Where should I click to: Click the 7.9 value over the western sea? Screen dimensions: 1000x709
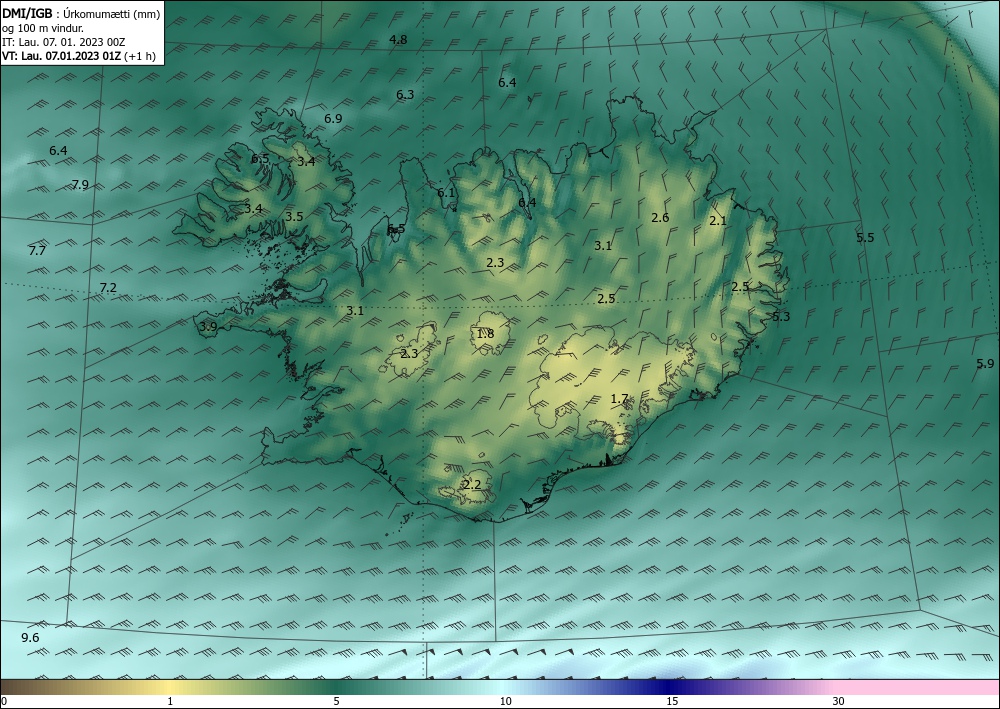[80, 185]
